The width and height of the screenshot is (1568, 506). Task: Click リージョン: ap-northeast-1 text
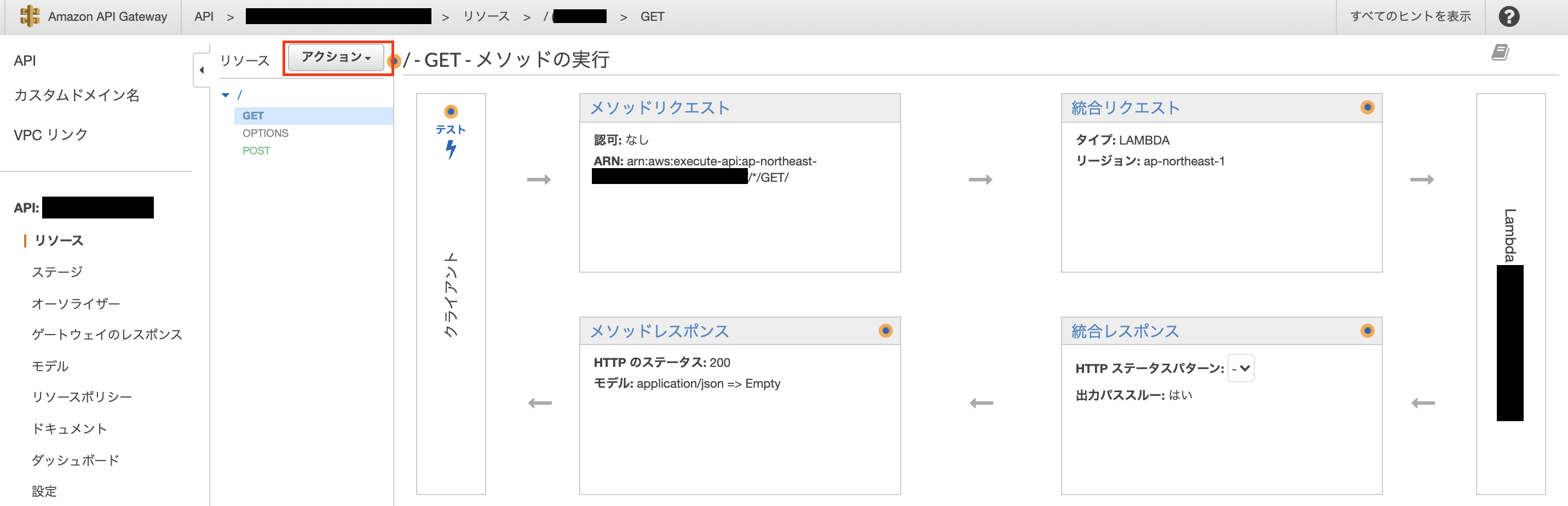[1150, 162]
